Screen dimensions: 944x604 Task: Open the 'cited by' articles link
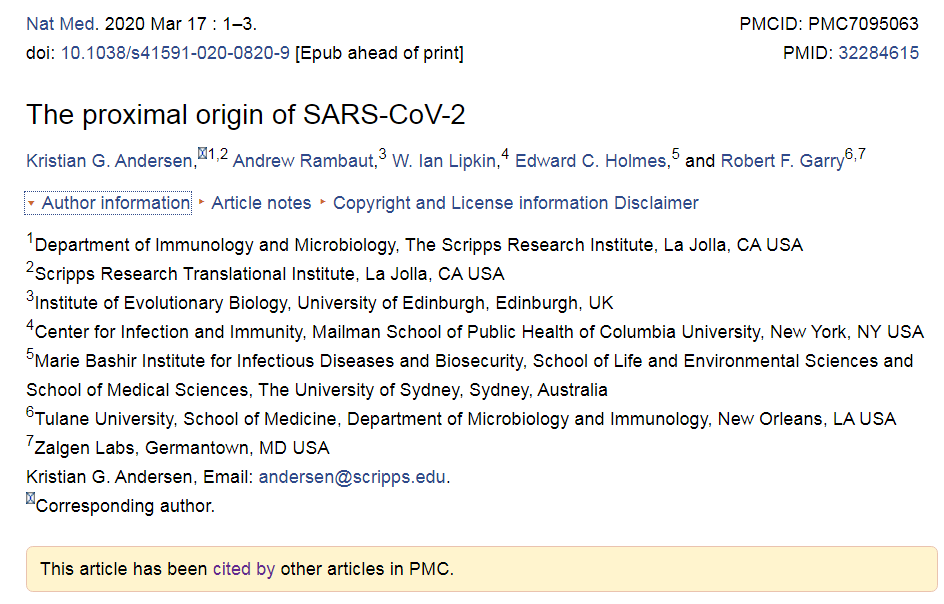243,569
